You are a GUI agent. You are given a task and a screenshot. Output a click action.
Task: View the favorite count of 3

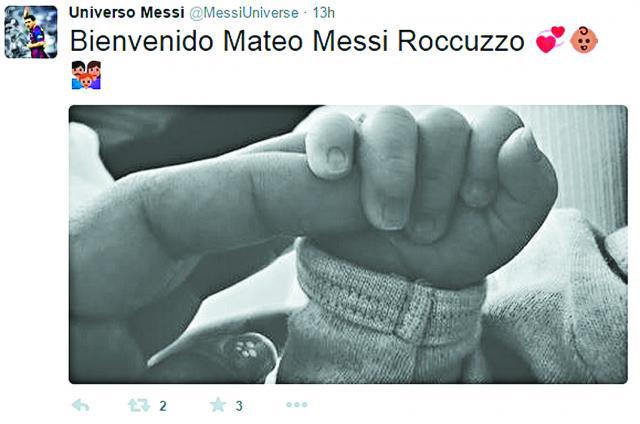coord(239,406)
